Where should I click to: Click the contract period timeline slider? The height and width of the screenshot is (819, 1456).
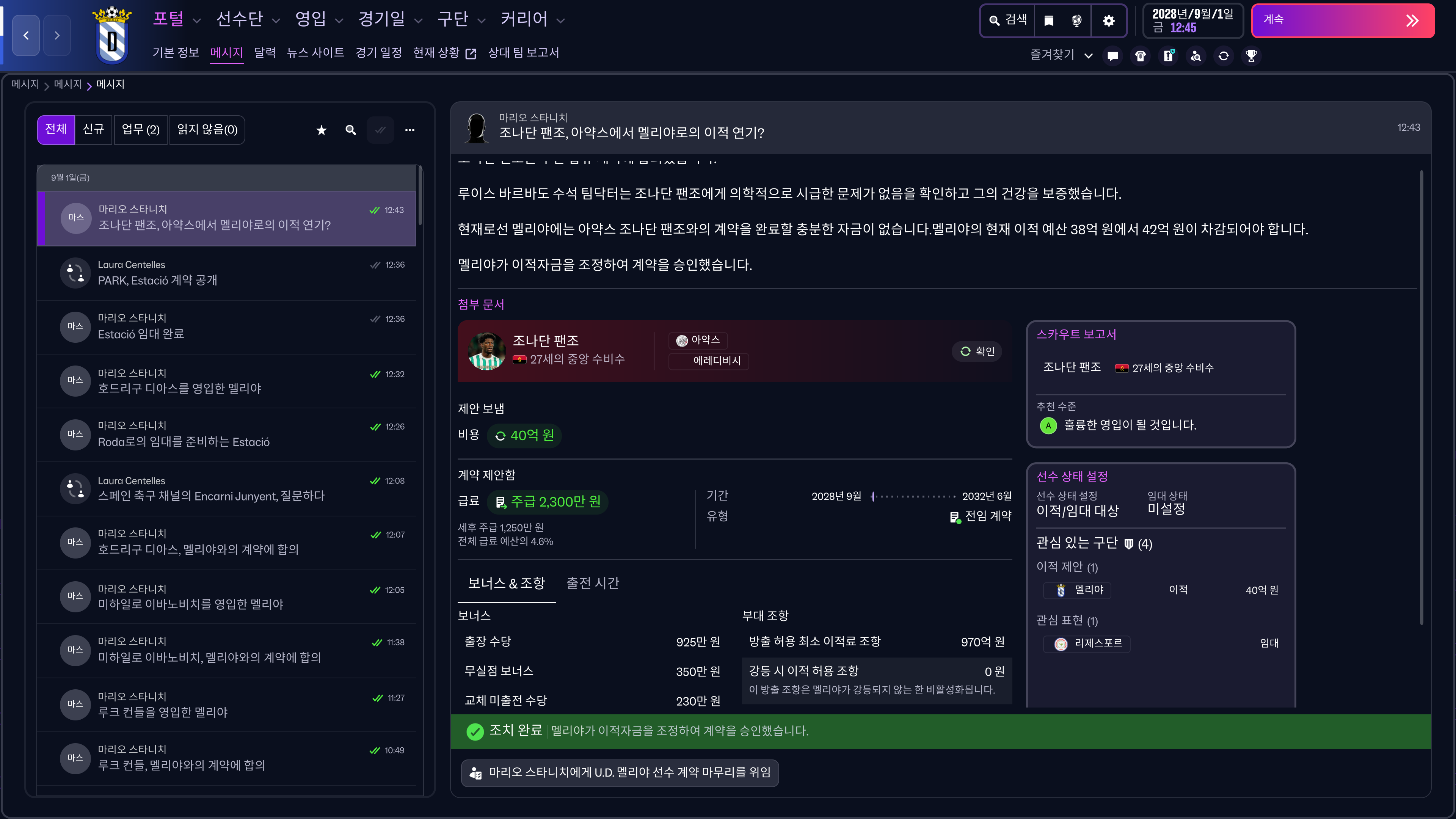point(913,496)
